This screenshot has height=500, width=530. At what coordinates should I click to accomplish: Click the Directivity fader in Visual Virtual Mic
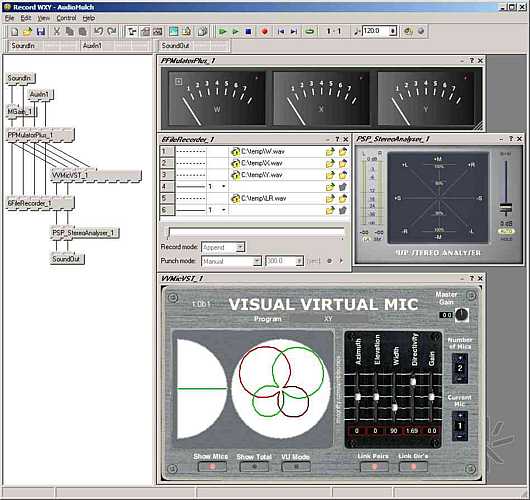[413, 381]
